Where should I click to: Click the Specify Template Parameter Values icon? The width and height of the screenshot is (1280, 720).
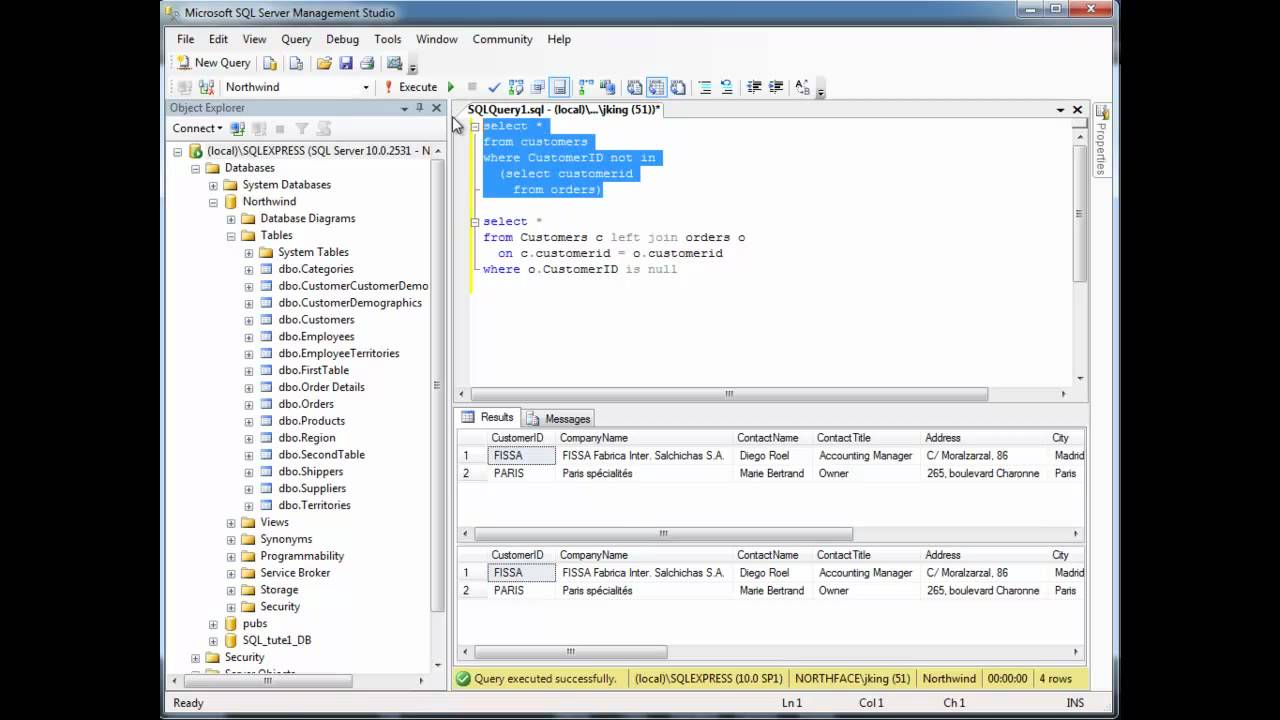(803, 87)
